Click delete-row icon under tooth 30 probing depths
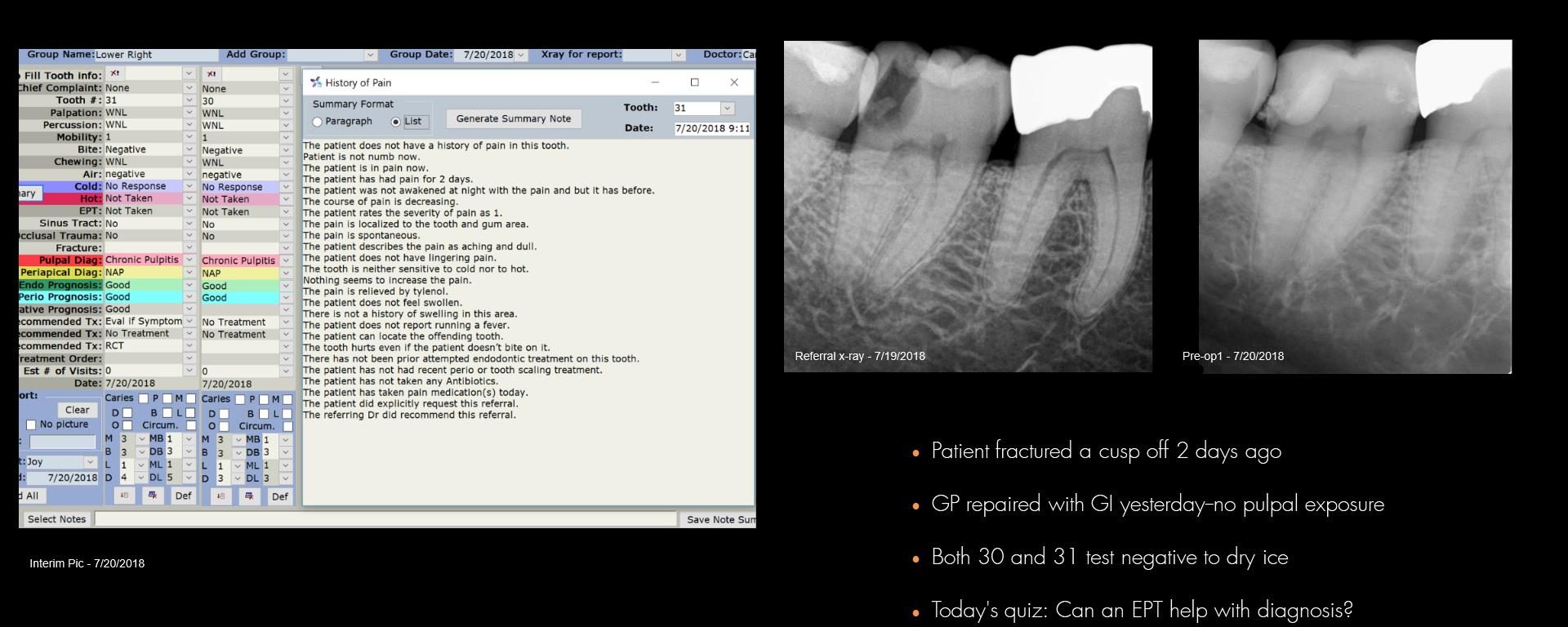Viewport: 1568px width, 627px height. coord(249,496)
